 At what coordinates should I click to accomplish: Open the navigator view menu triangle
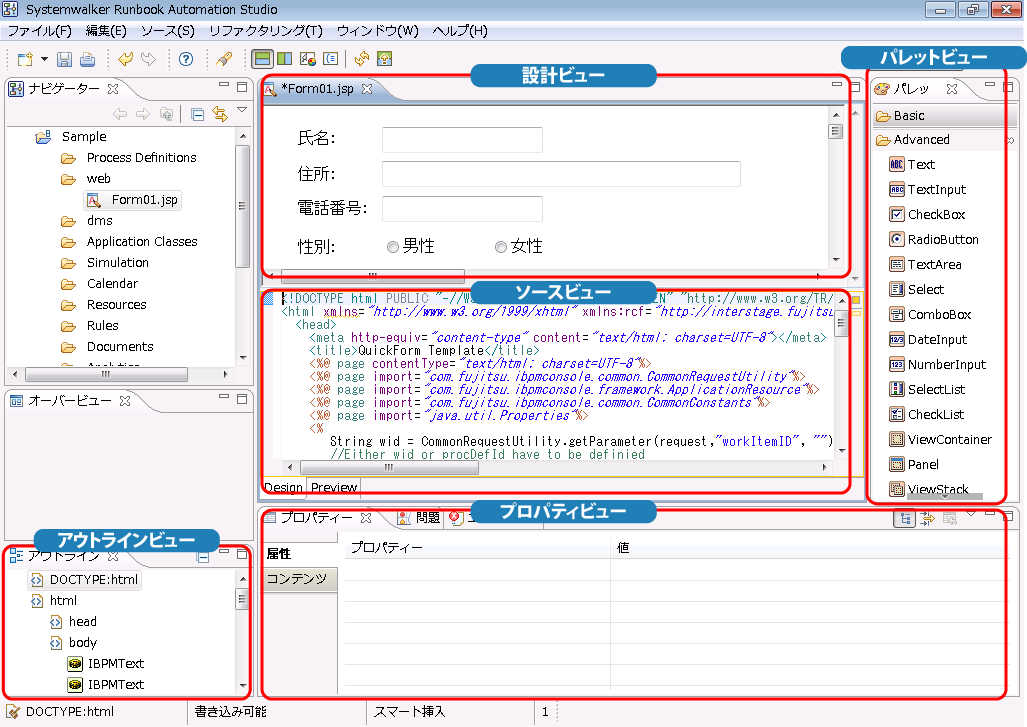242,110
